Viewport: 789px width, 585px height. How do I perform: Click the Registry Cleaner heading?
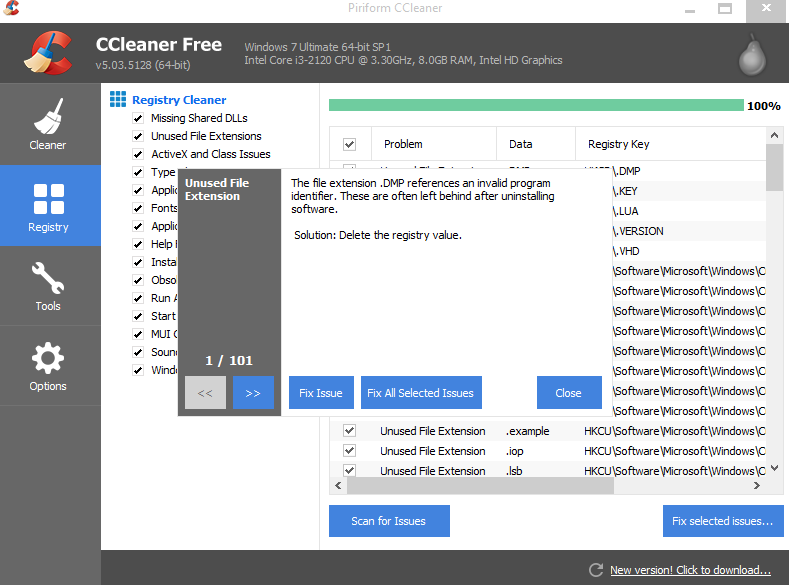pos(179,100)
